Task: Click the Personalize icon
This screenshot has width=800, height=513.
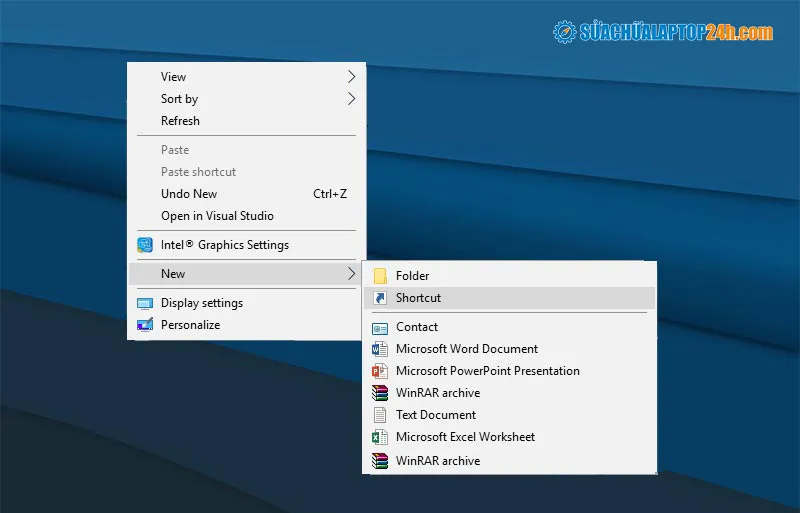Action: 145,325
